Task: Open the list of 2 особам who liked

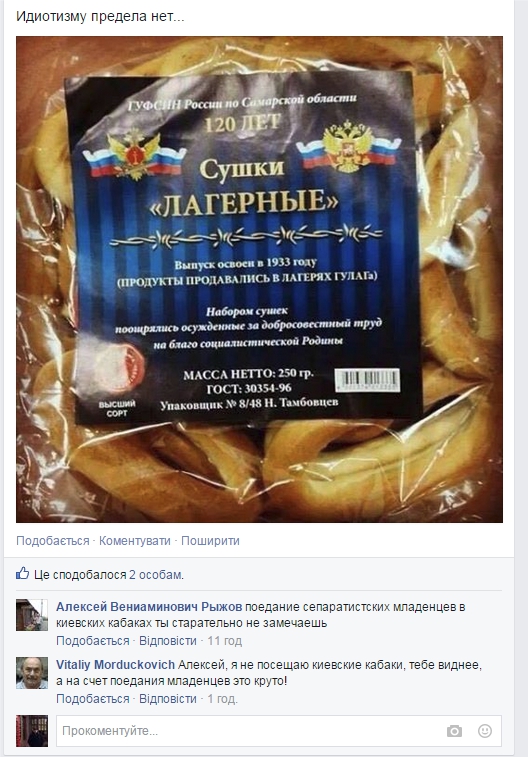Action: click(x=156, y=575)
